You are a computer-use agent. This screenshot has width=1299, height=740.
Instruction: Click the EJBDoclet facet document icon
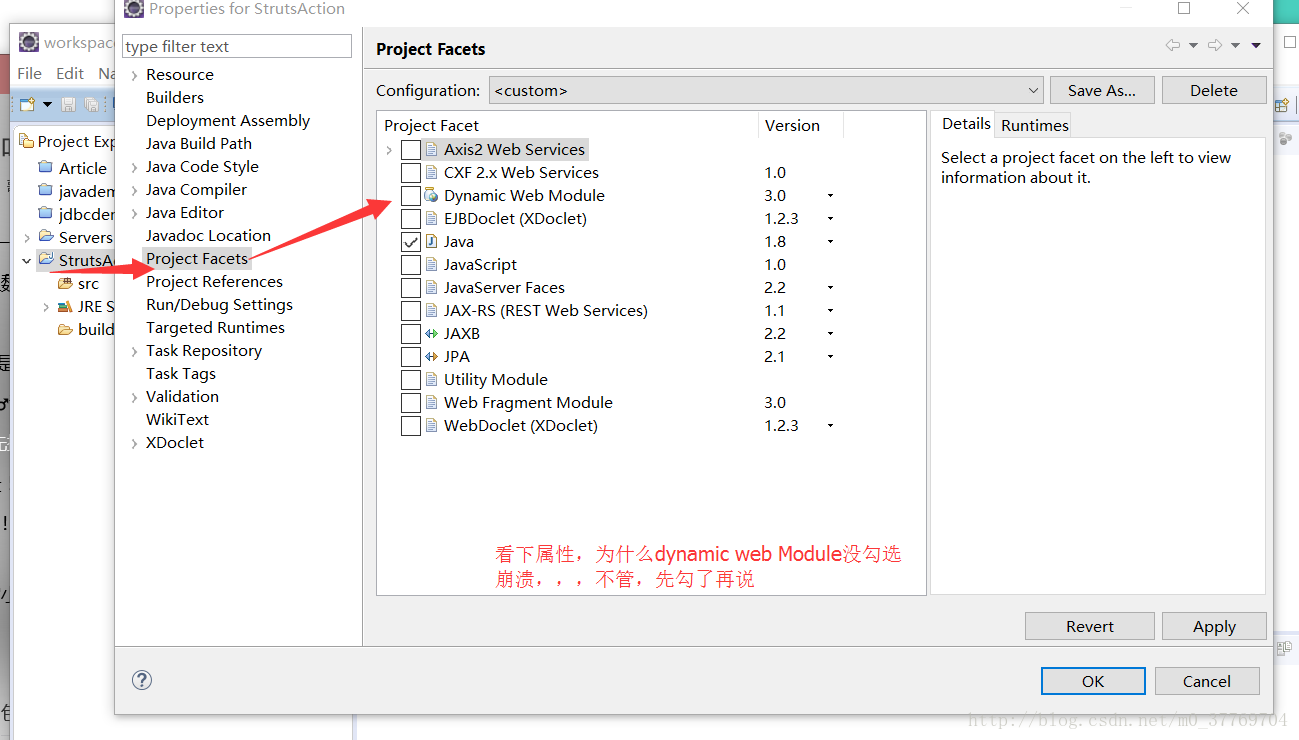pos(431,219)
